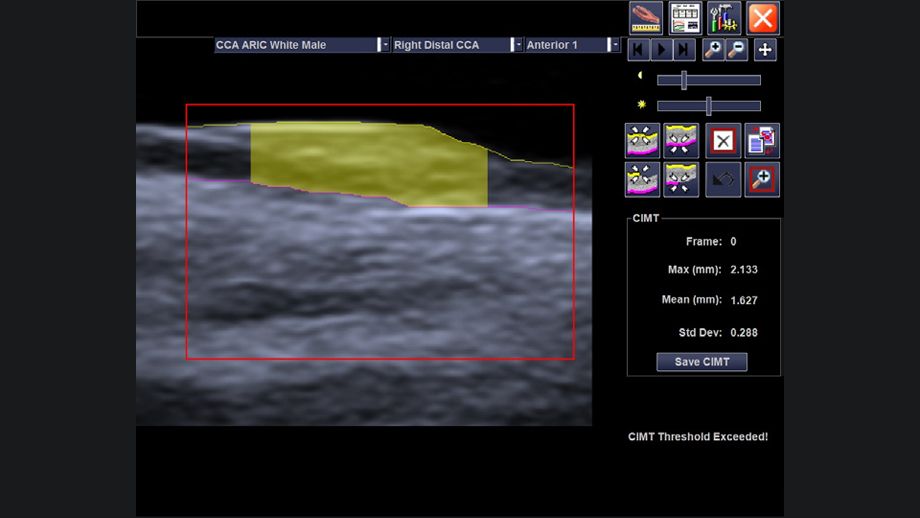Click the Frame value 0
The height and width of the screenshot is (518, 920).
point(733,242)
